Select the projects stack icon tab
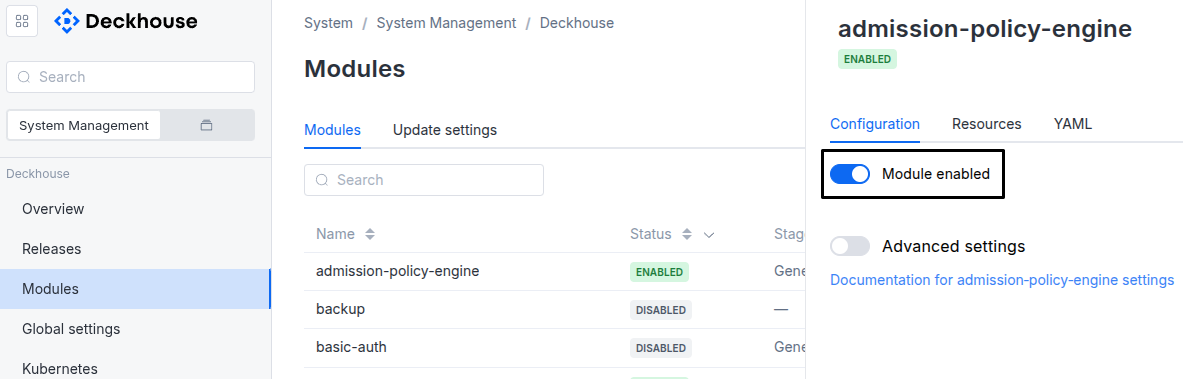 [x=207, y=125]
